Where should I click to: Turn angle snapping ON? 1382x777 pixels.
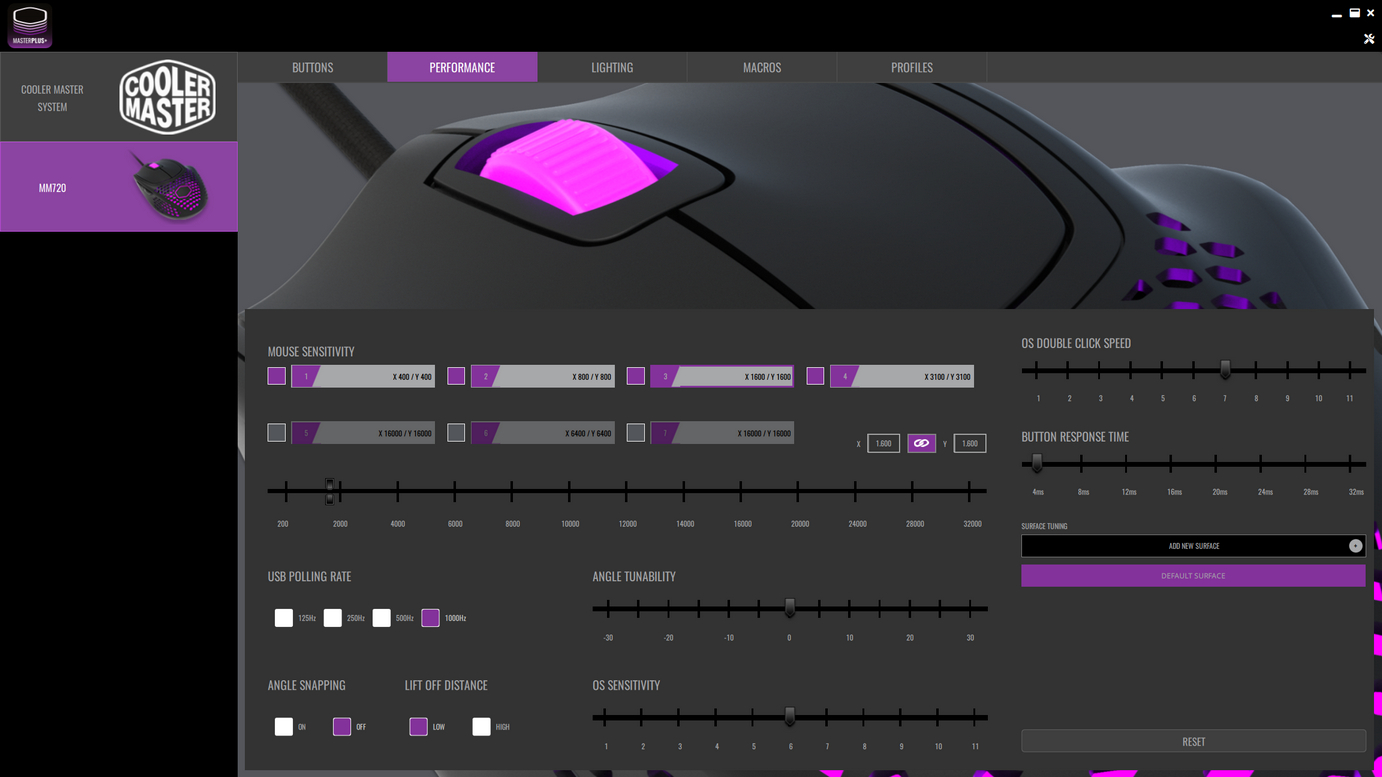pos(284,727)
